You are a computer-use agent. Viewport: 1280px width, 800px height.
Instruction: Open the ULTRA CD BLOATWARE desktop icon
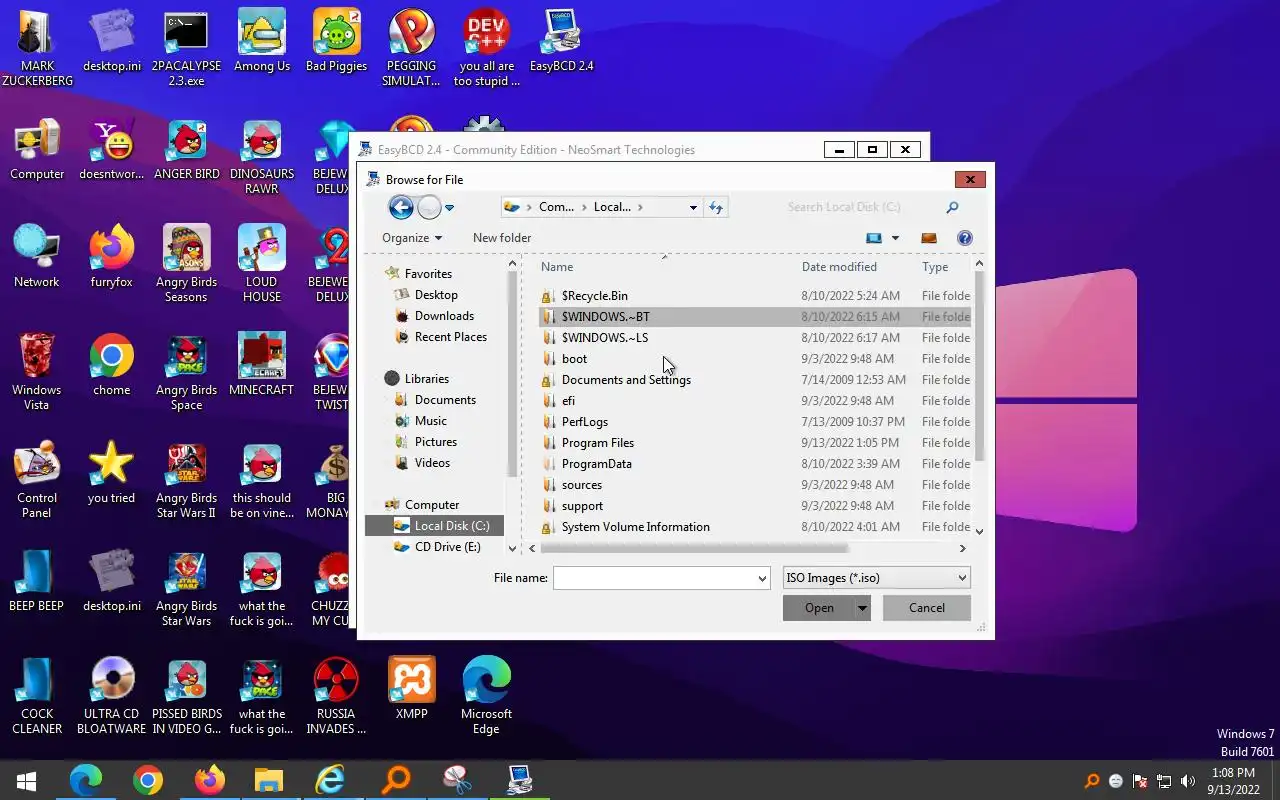coord(111,696)
